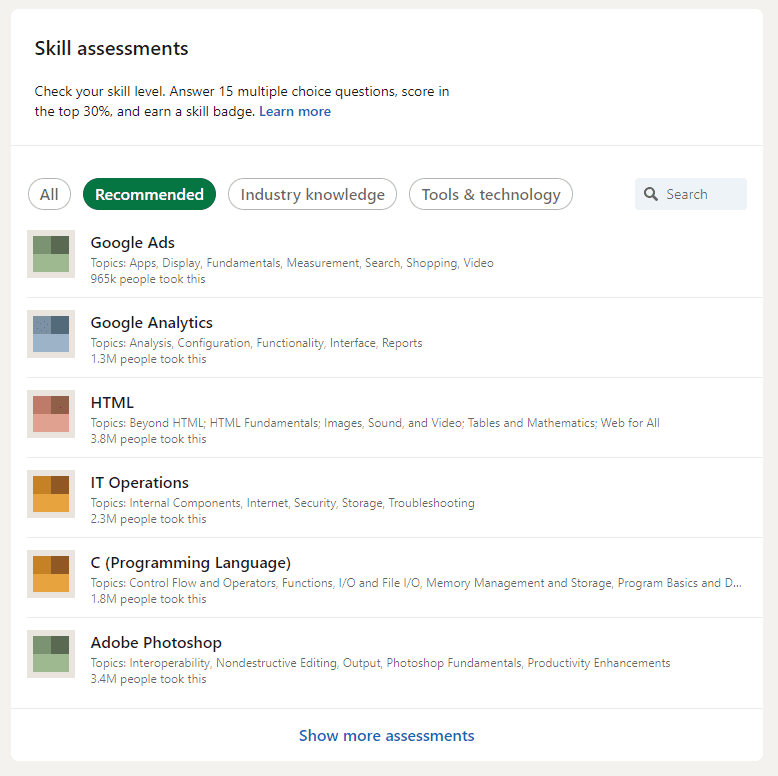This screenshot has width=778, height=776.
Task: Select the Industry knowledge filter
Action: tap(313, 194)
